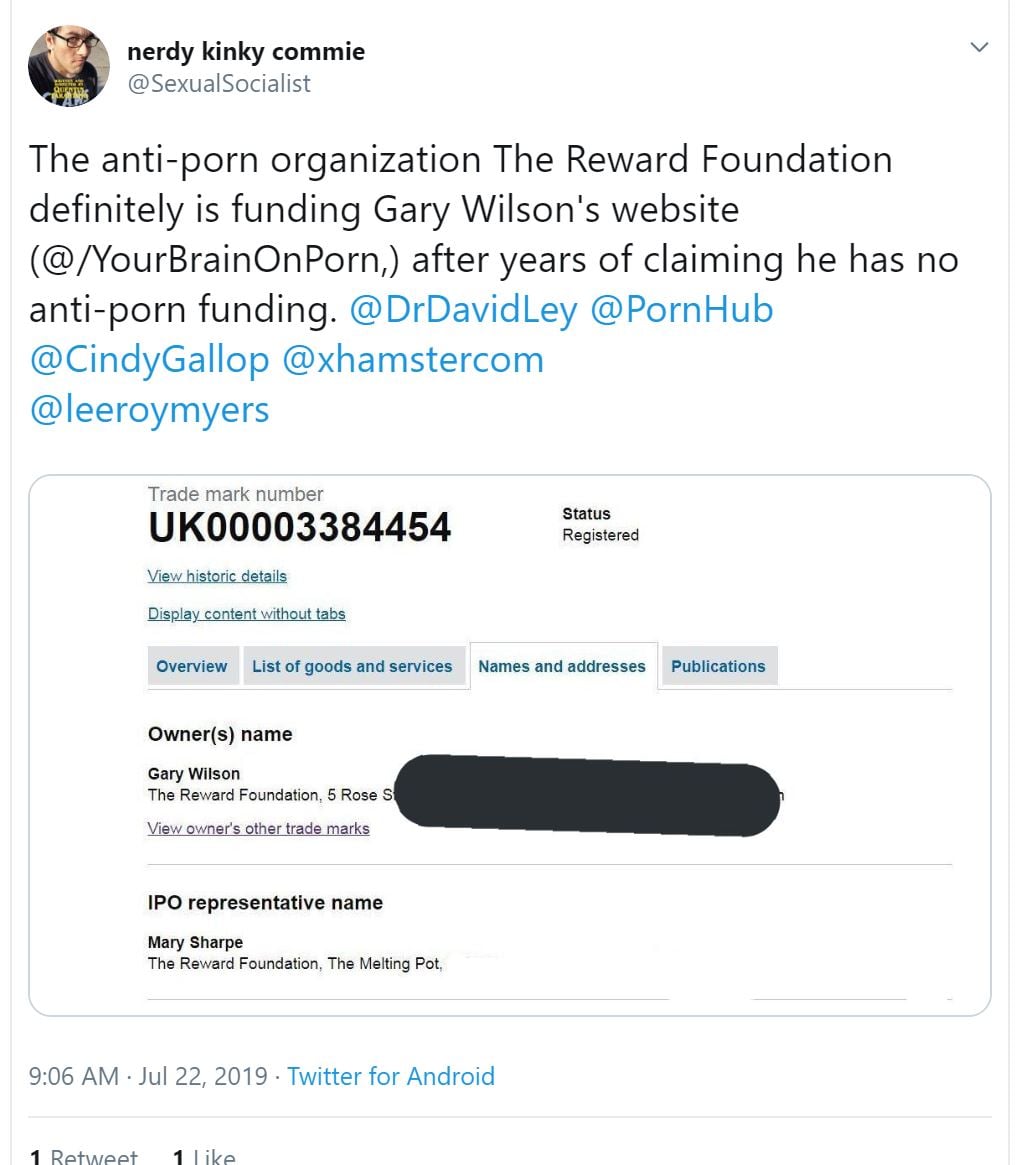1020x1165 pixels.
Task: Open the @leeroymyers mention
Action: (149, 410)
